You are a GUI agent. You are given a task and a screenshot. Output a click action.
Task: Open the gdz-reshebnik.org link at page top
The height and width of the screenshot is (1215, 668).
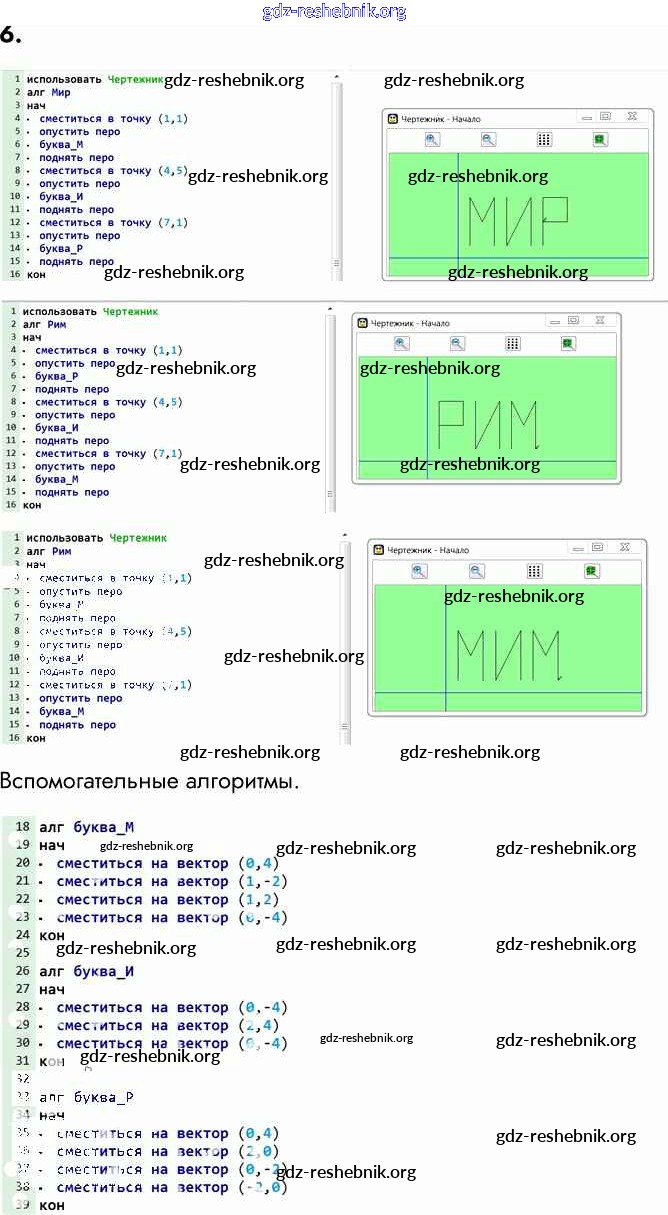coord(334,11)
